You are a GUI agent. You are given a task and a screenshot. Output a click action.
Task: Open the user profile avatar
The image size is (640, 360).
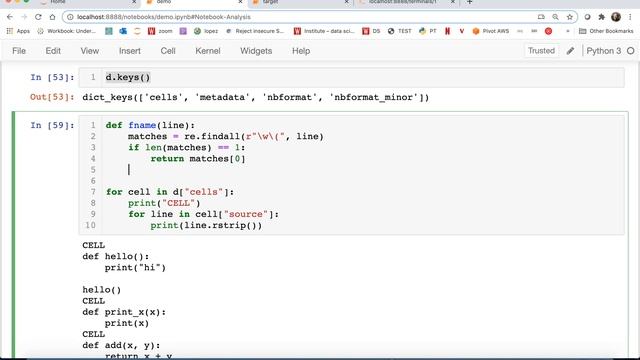coord(616,17)
